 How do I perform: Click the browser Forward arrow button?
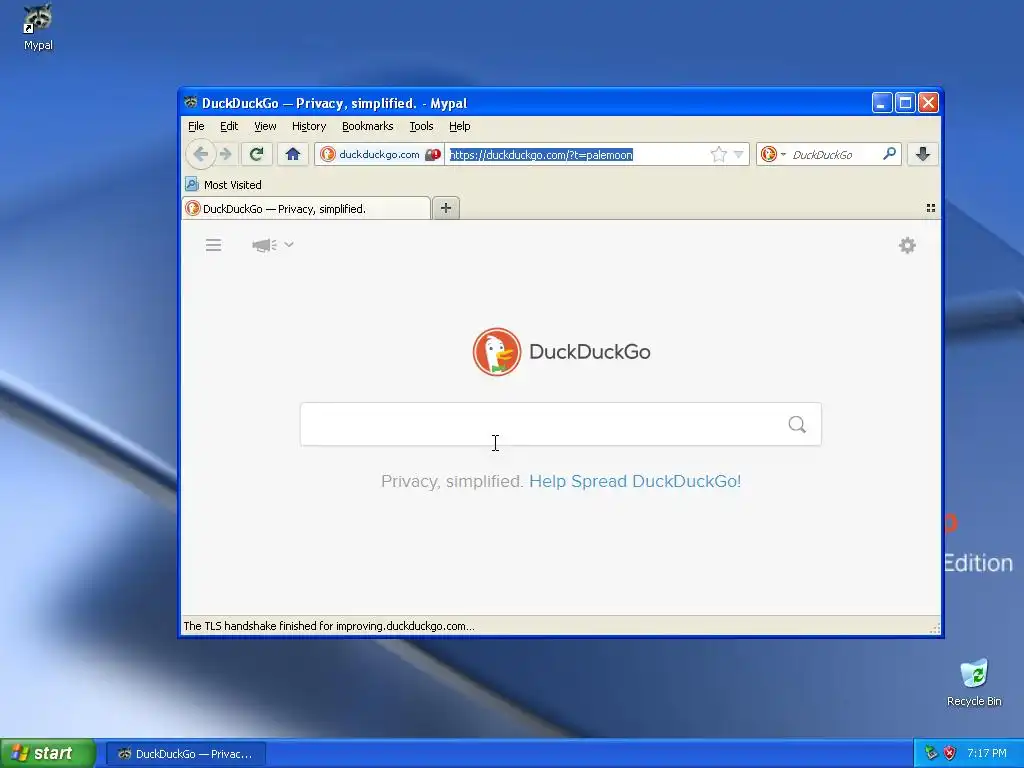225,154
